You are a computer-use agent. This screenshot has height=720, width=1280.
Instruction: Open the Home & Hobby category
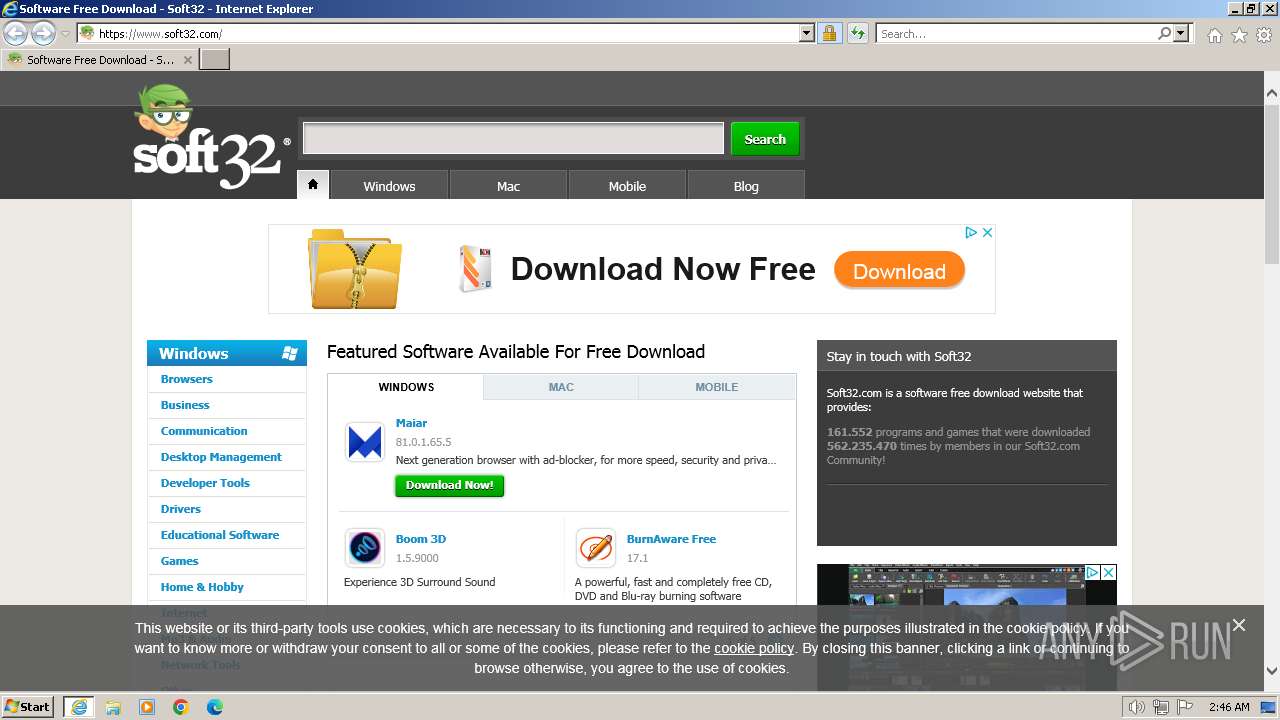(202, 587)
